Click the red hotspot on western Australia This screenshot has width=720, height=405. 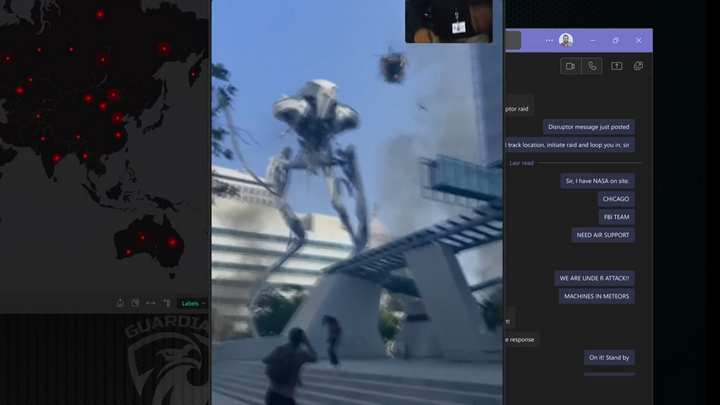pyautogui.click(x=128, y=252)
